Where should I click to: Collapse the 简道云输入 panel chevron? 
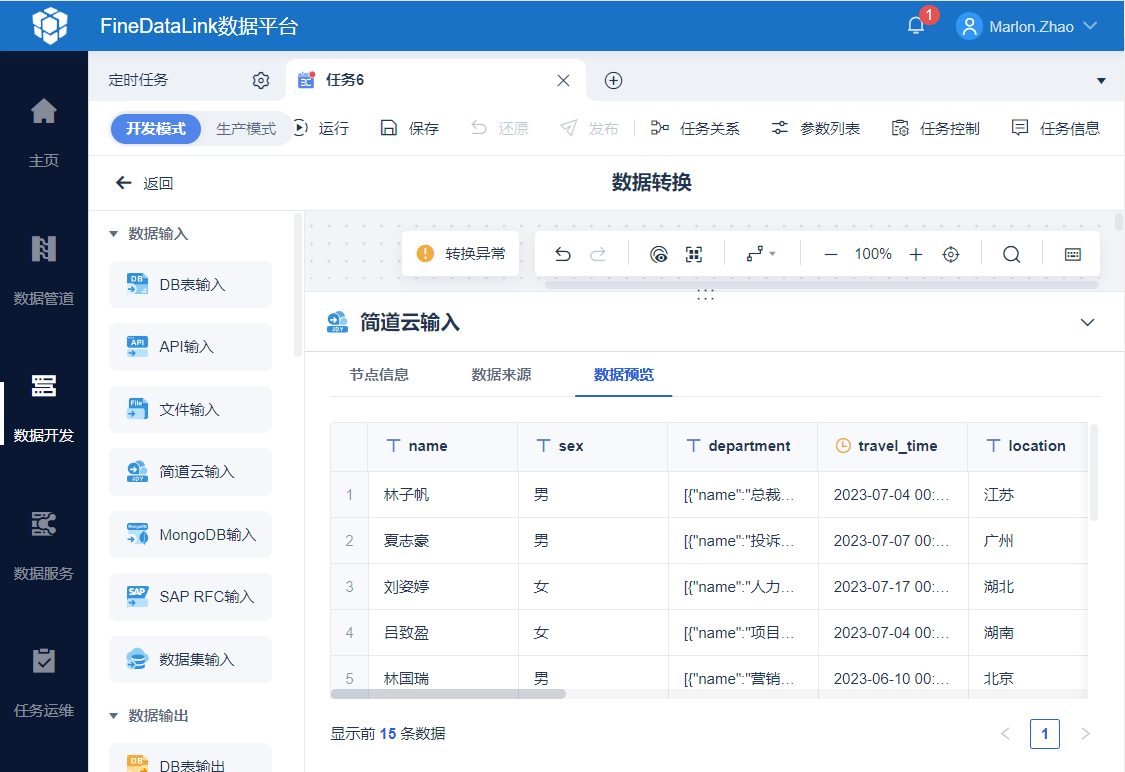[1087, 322]
